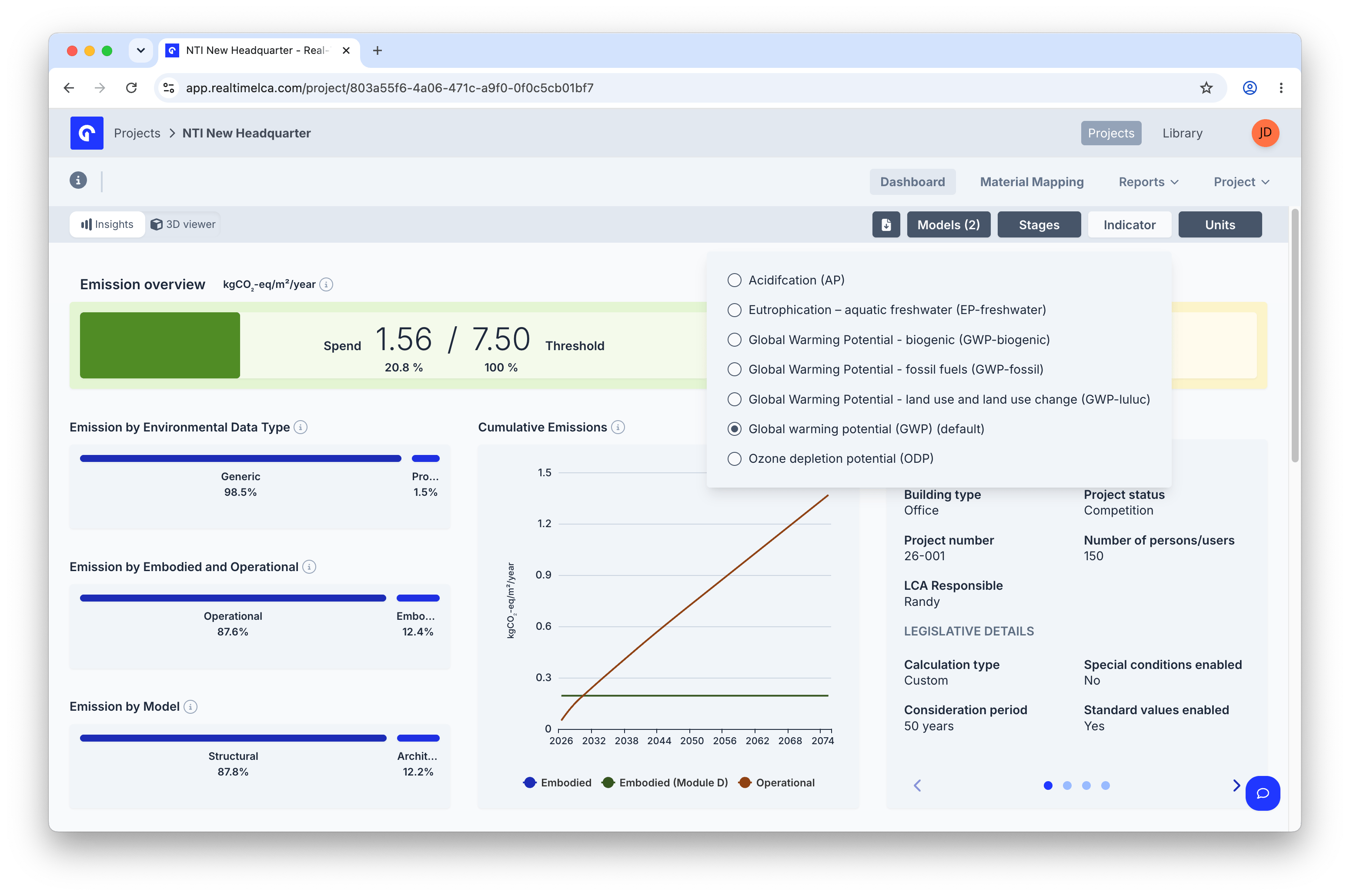Click info icon beside Cumulative Emissions
Viewport: 1350px width, 896px height.
[618, 428]
